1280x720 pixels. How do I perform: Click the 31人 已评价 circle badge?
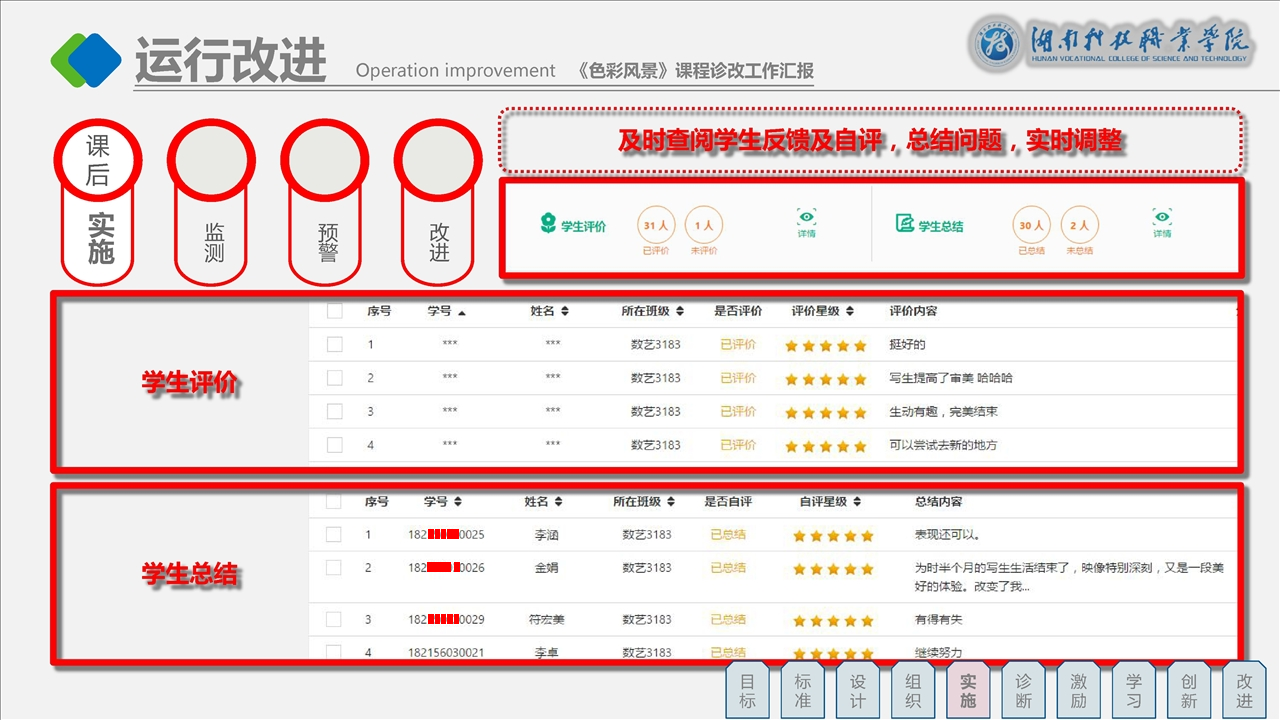[656, 226]
